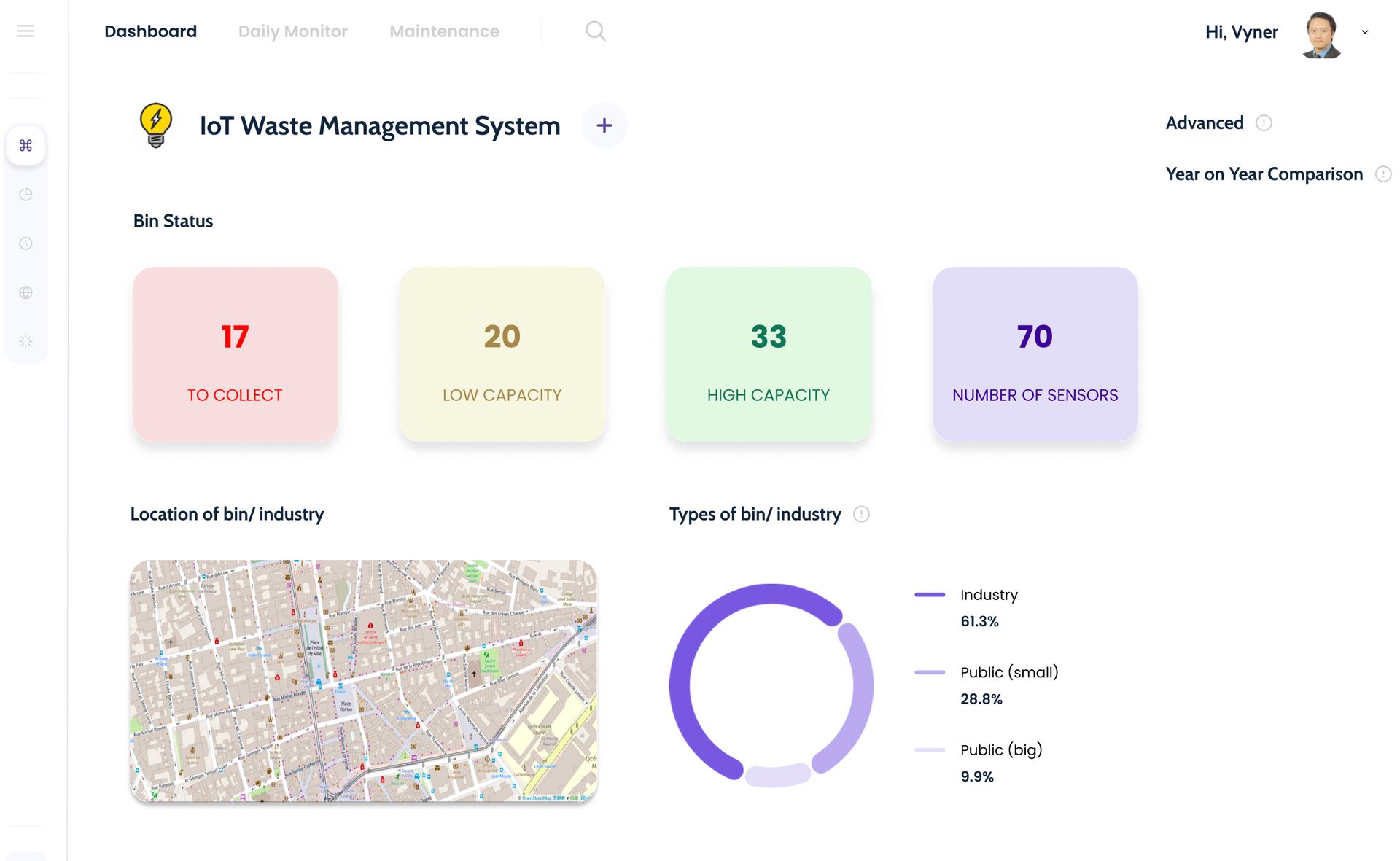Click the search magnifier icon

[595, 31]
